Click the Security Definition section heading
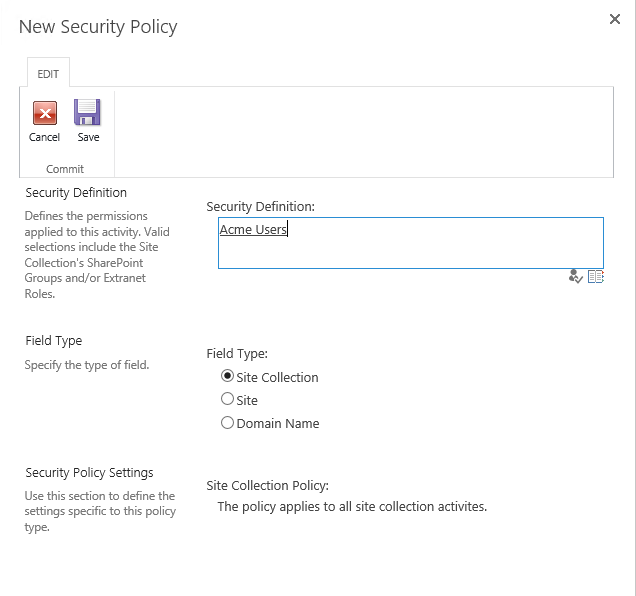636x596 pixels. click(76, 192)
